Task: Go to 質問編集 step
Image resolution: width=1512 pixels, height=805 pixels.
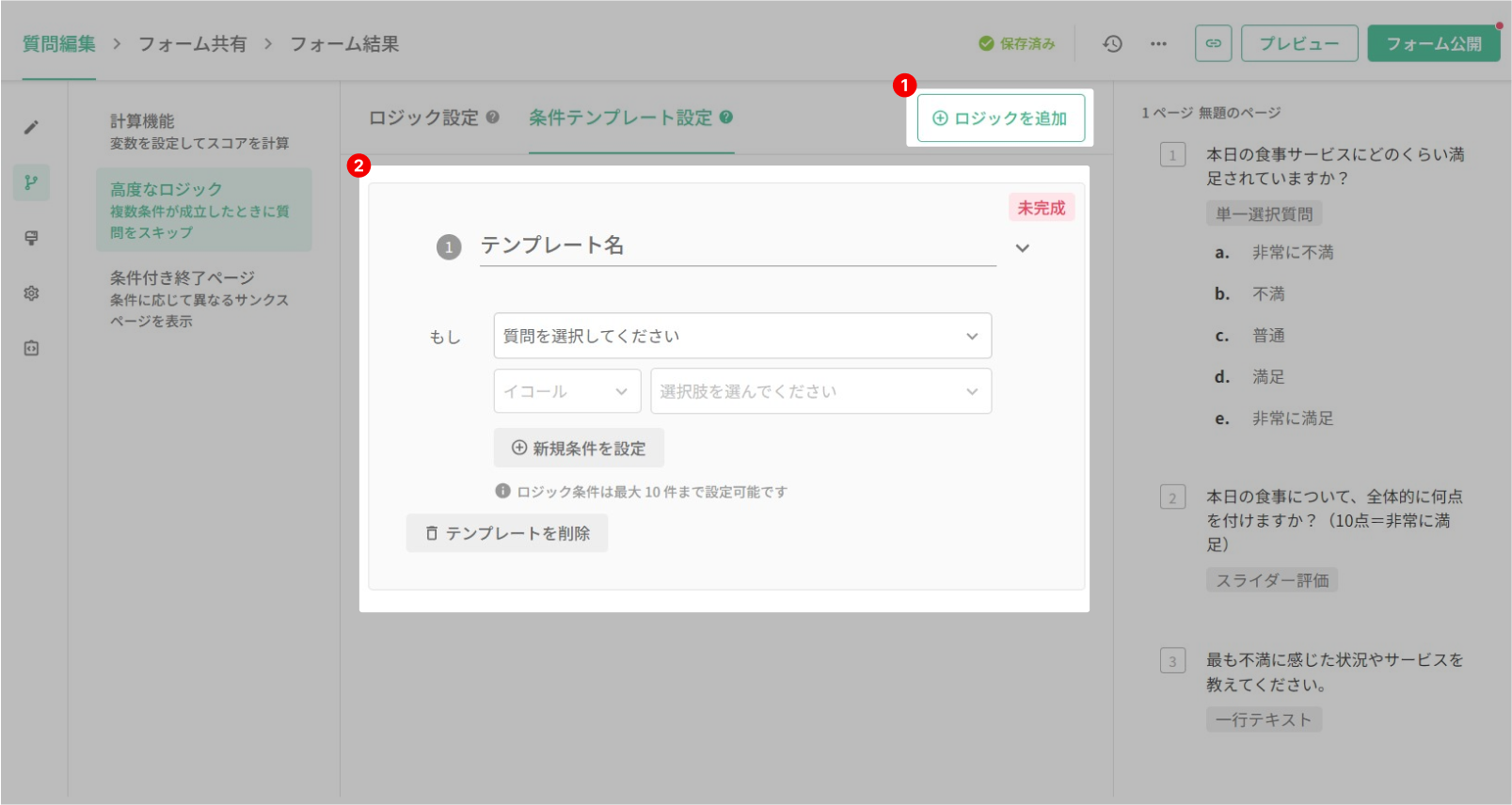Action: click(x=59, y=44)
